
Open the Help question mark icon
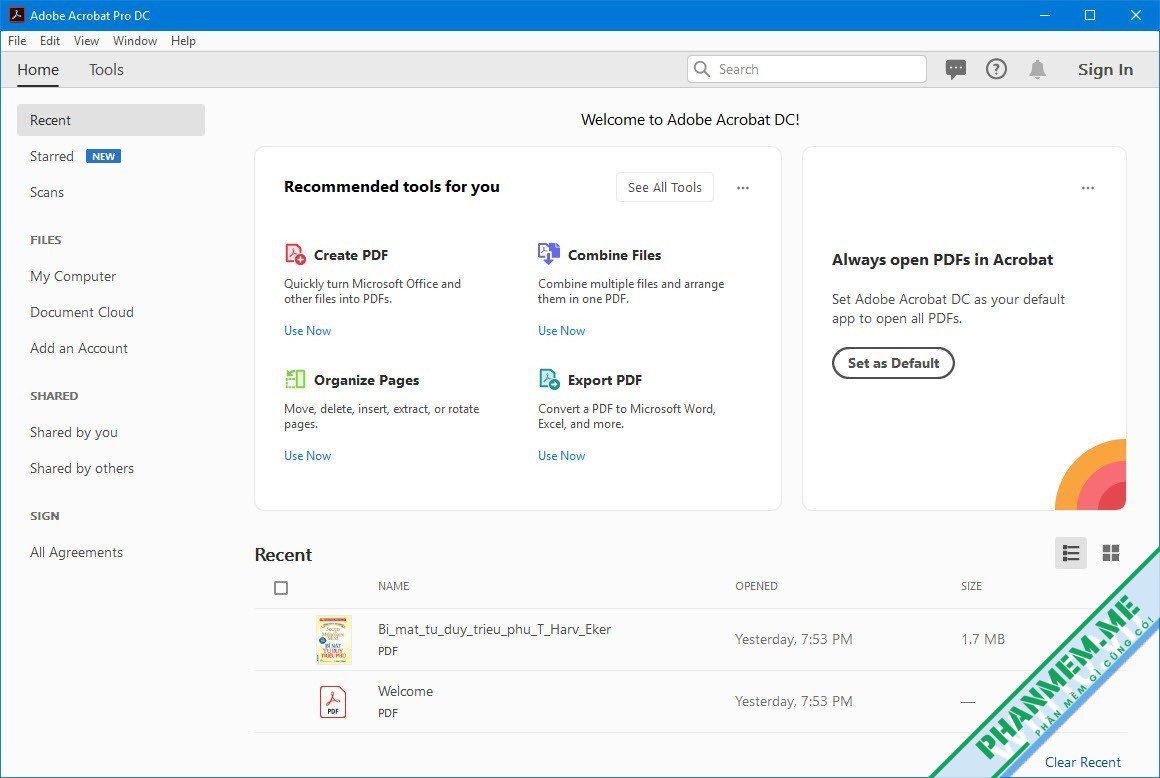point(997,70)
